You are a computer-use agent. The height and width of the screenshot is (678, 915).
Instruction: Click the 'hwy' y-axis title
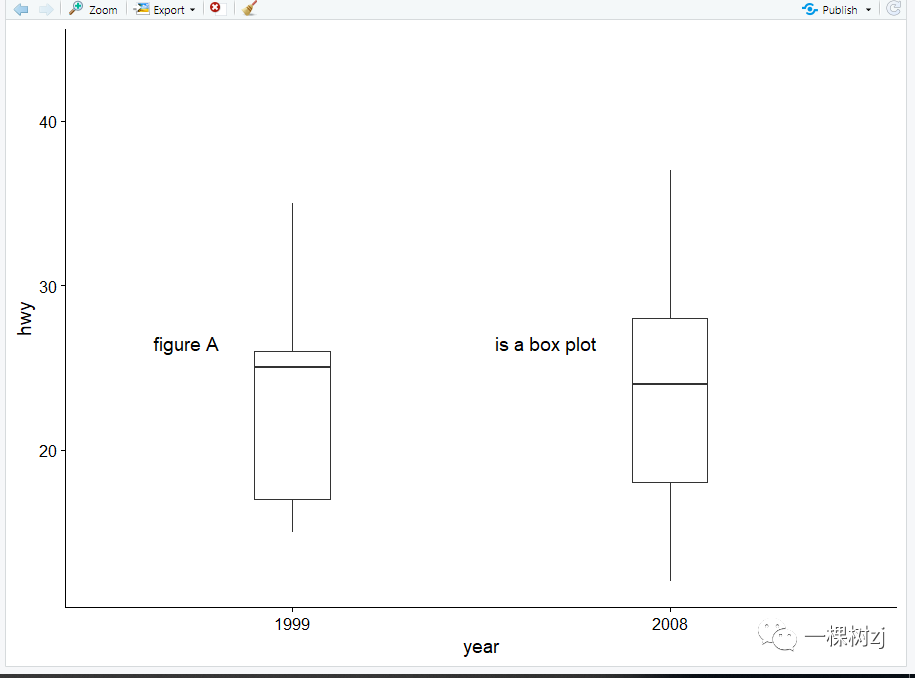coord(25,318)
